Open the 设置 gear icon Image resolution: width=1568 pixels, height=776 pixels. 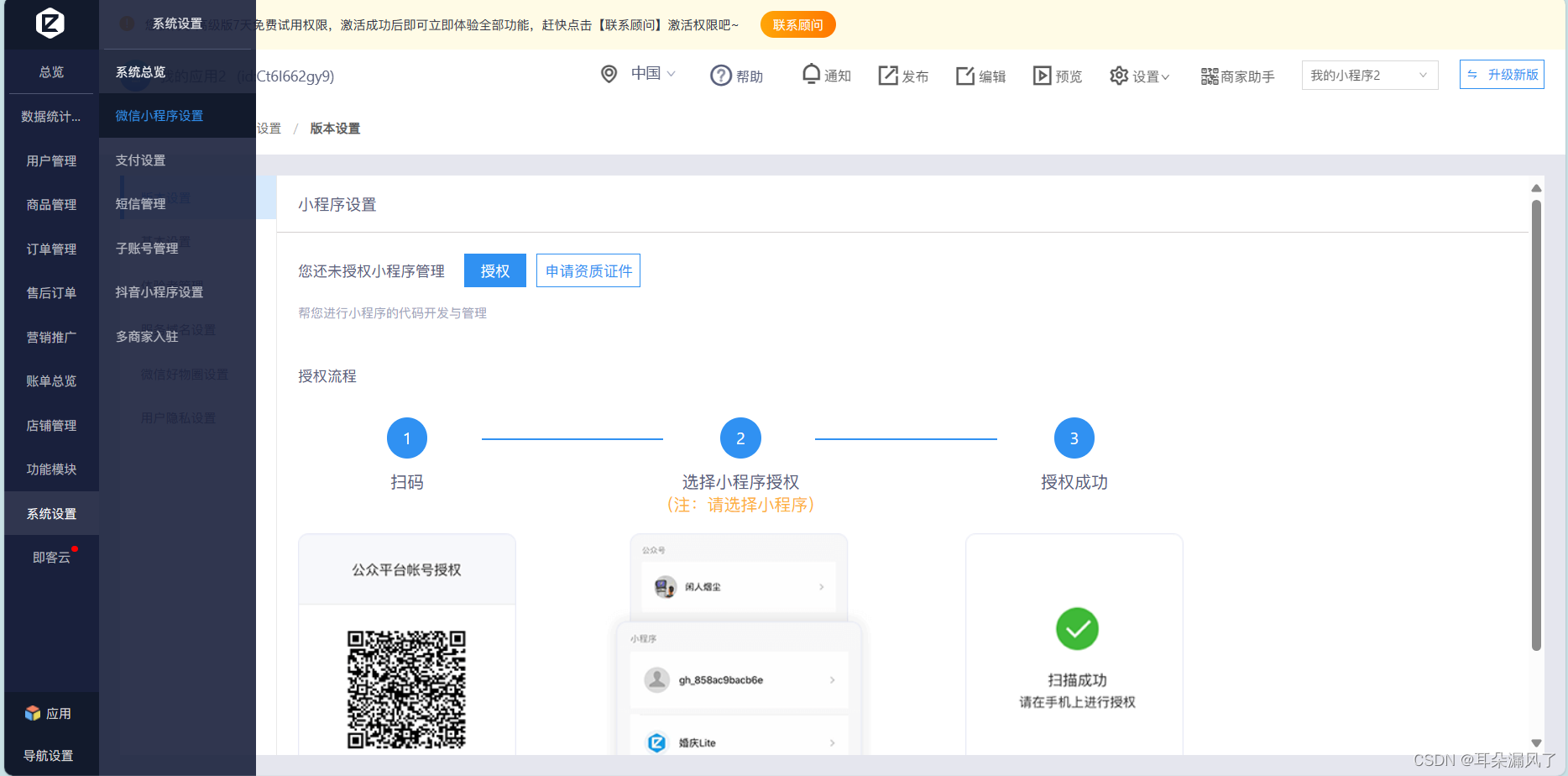click(x=1119, y=76)
